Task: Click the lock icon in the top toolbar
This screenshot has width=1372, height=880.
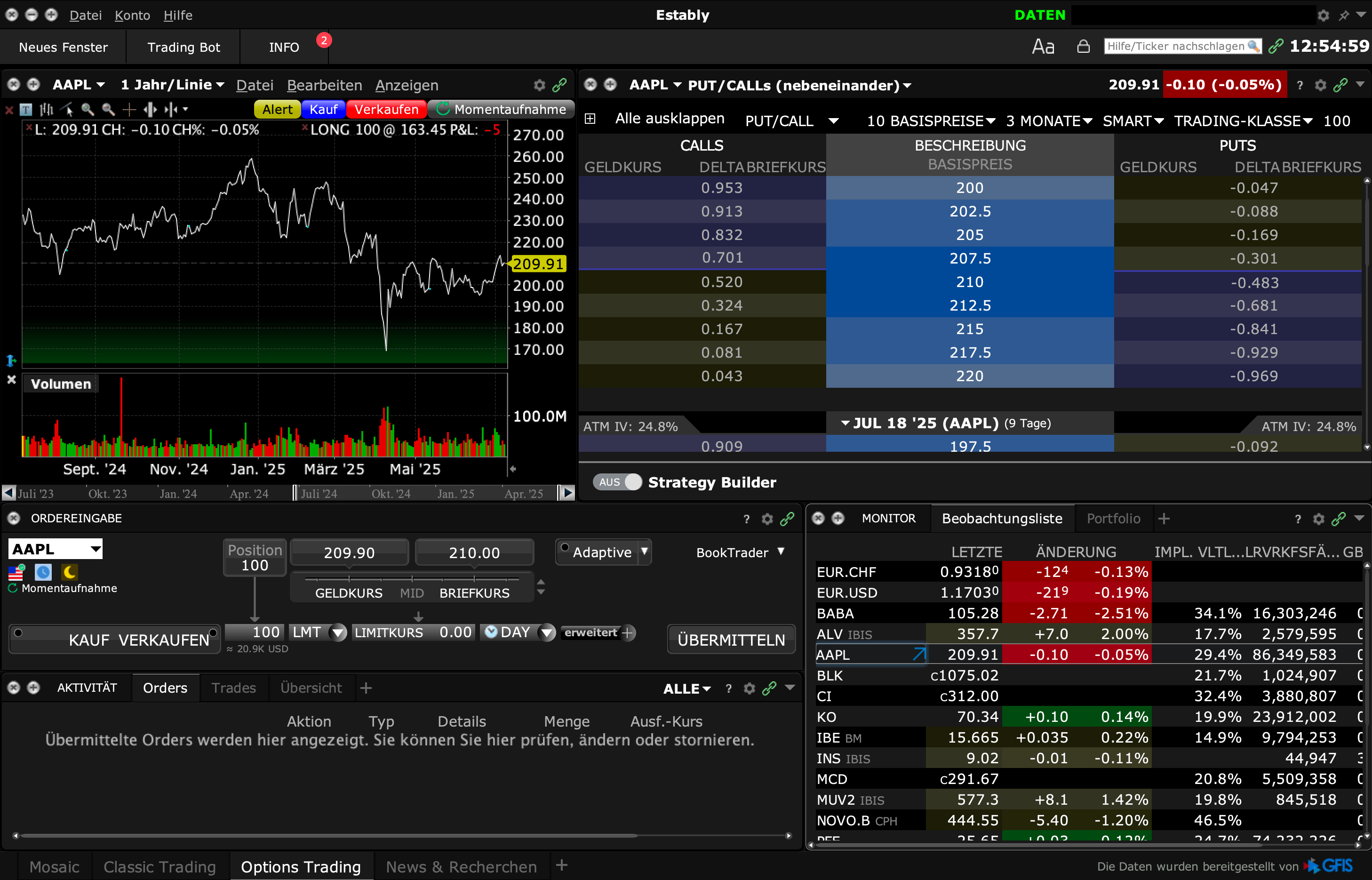Action: click(x=1084, y=46)
